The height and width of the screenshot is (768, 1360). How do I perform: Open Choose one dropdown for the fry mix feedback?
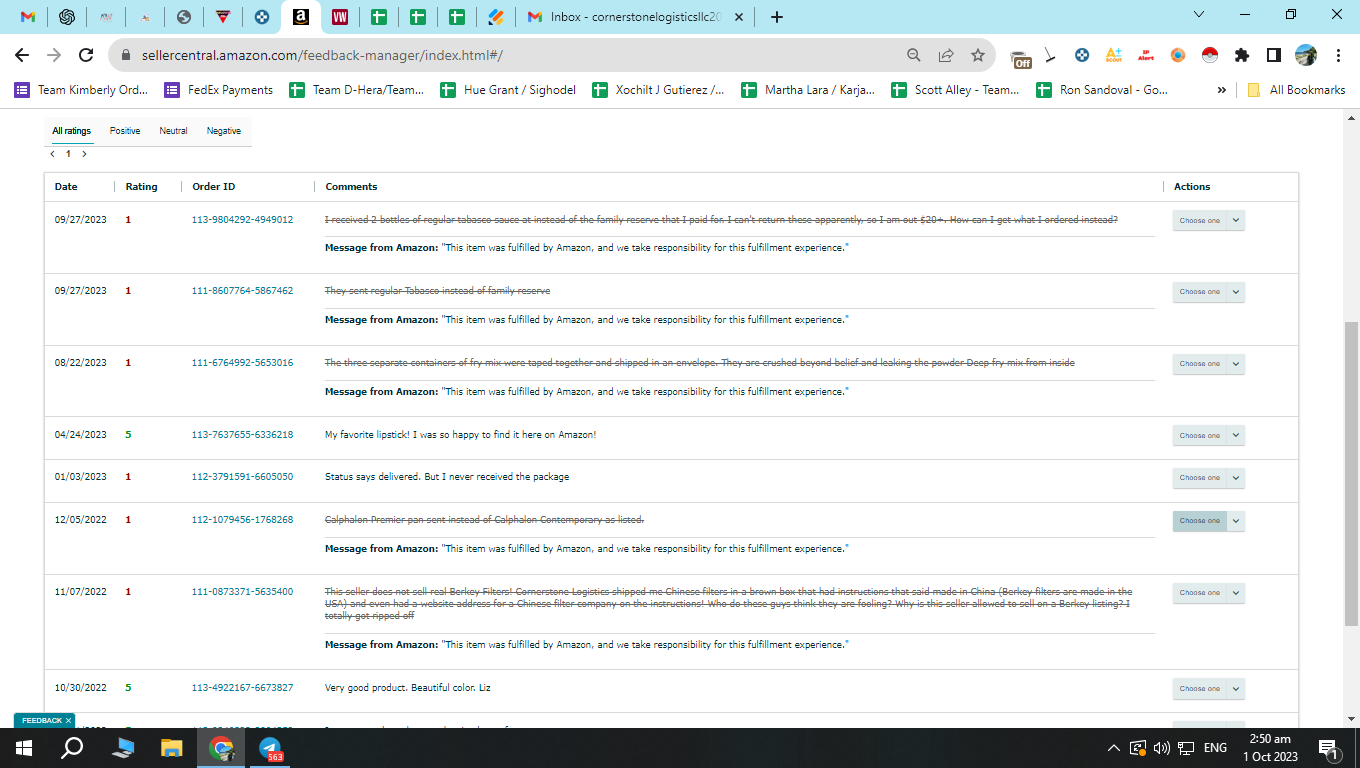pos(1208,364)
